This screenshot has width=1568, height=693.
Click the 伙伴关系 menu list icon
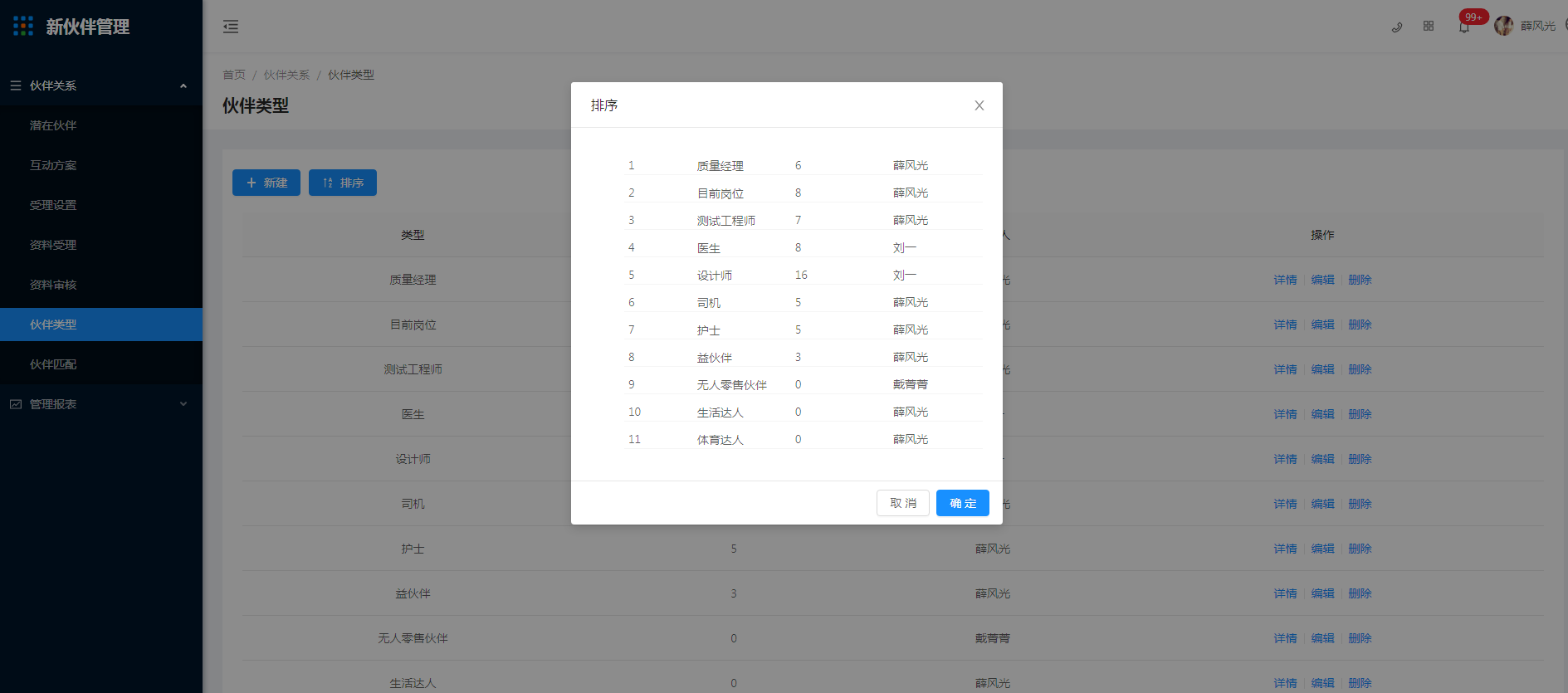pyautogui.click(x=16, y=85)
